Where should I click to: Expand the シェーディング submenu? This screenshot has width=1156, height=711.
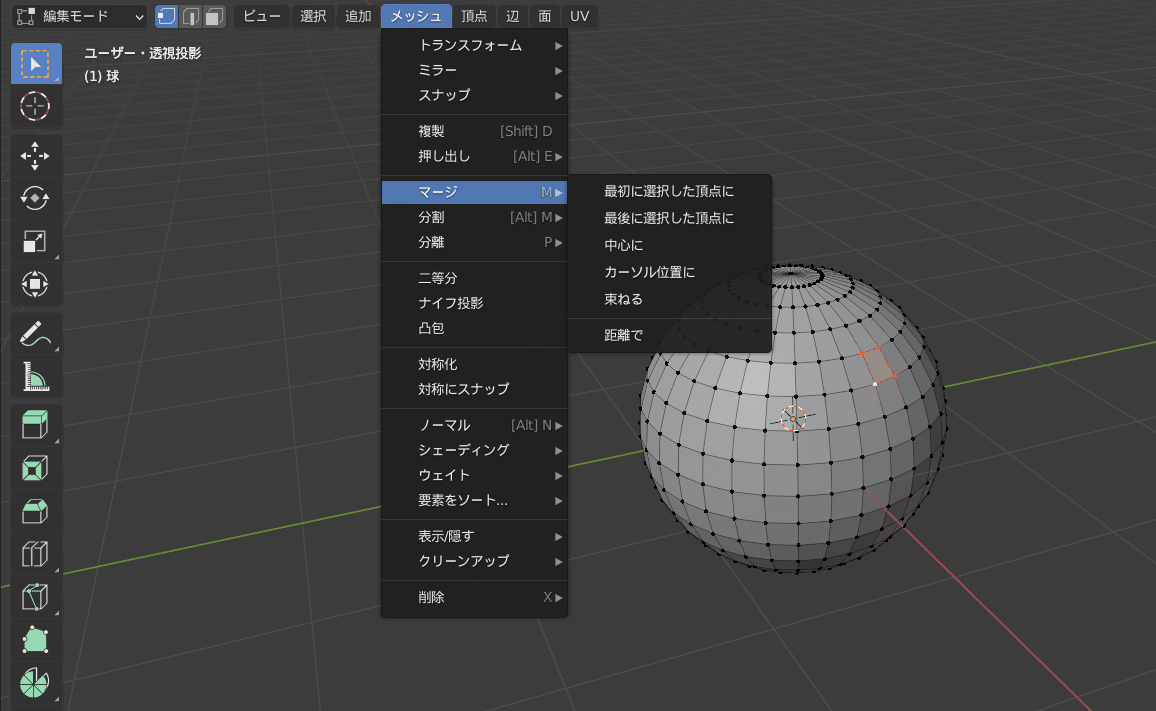tap(474, 451)
